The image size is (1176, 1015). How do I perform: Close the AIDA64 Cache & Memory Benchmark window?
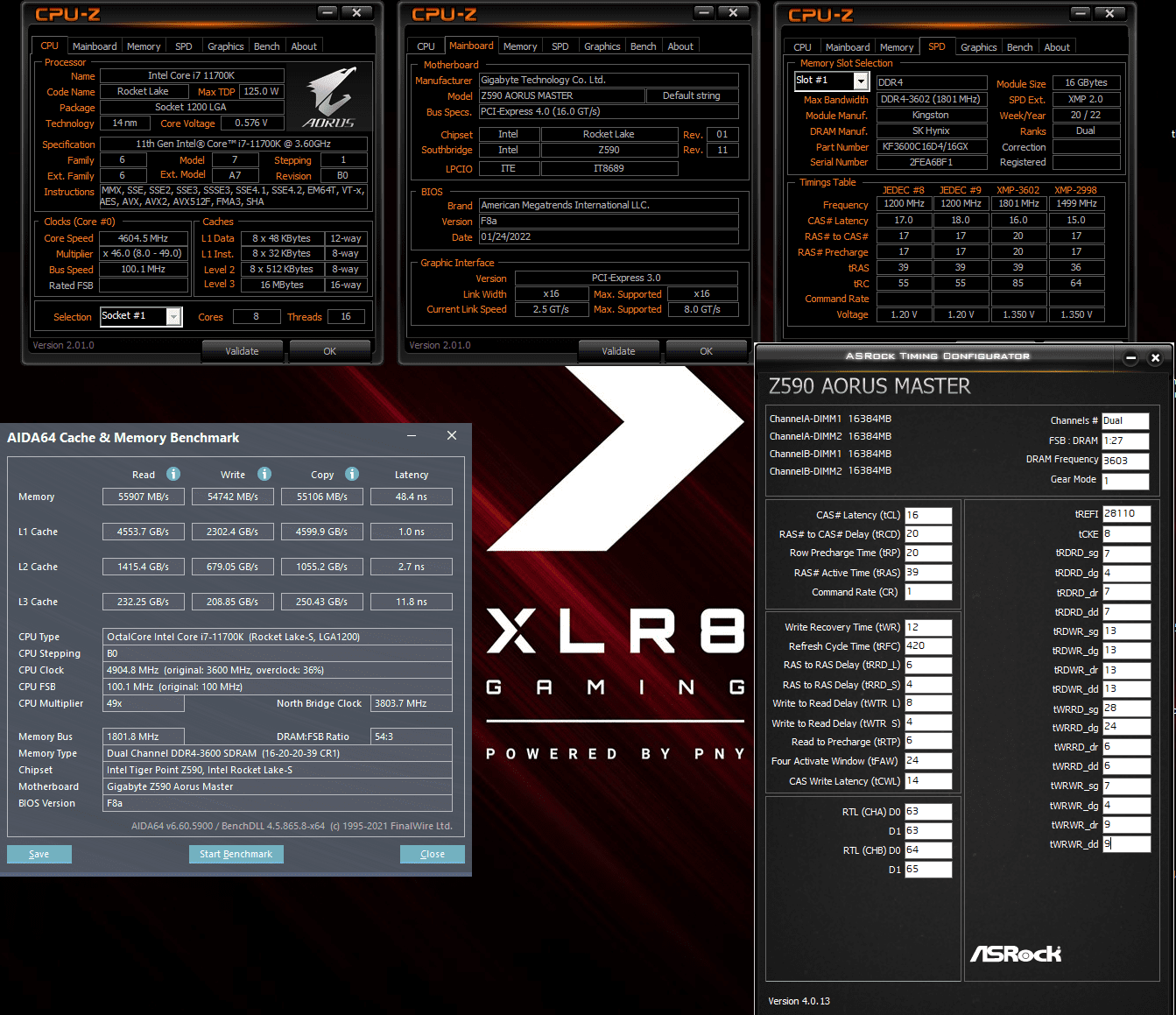[452, 435]
